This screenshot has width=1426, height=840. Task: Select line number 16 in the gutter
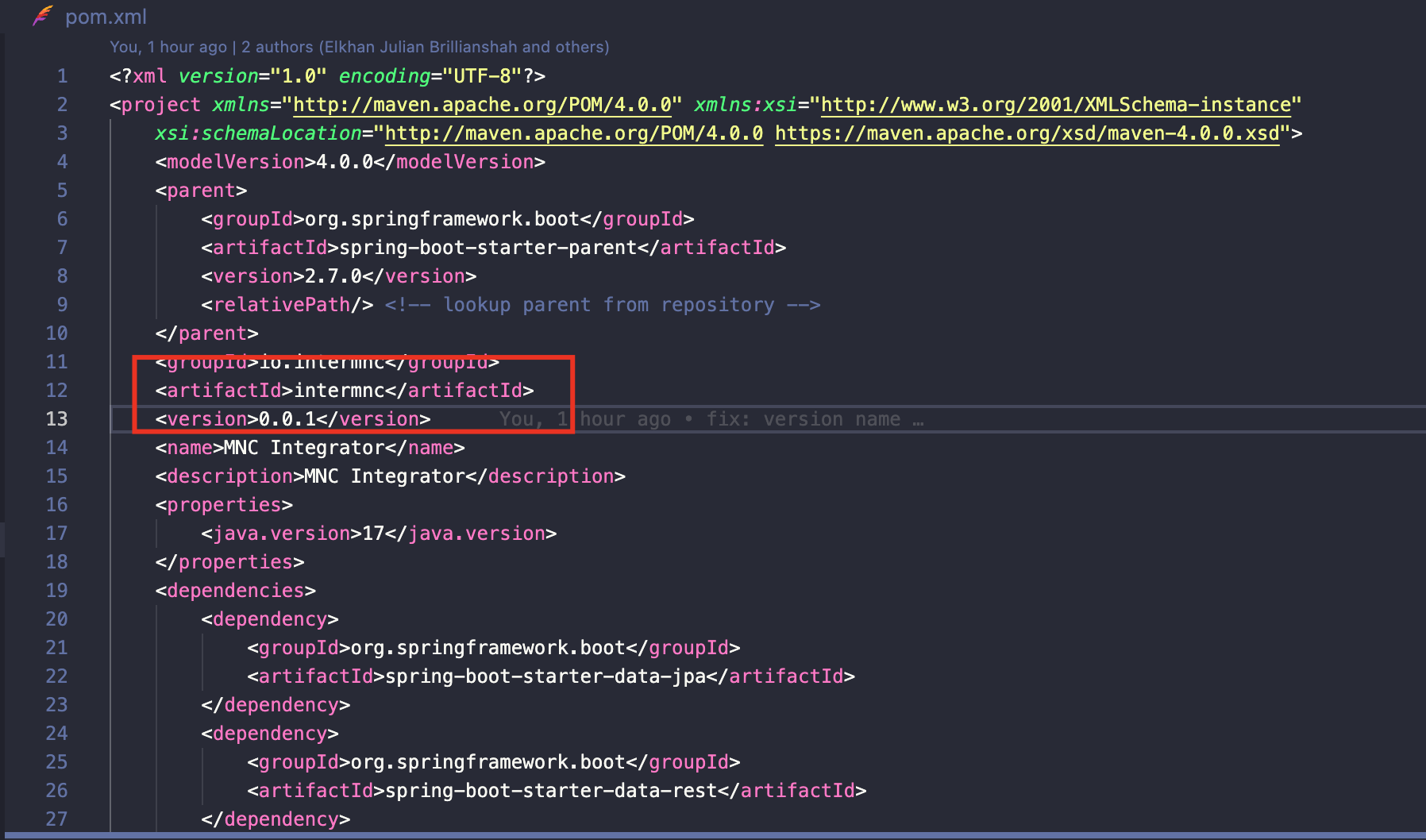(x=56, y=505)
